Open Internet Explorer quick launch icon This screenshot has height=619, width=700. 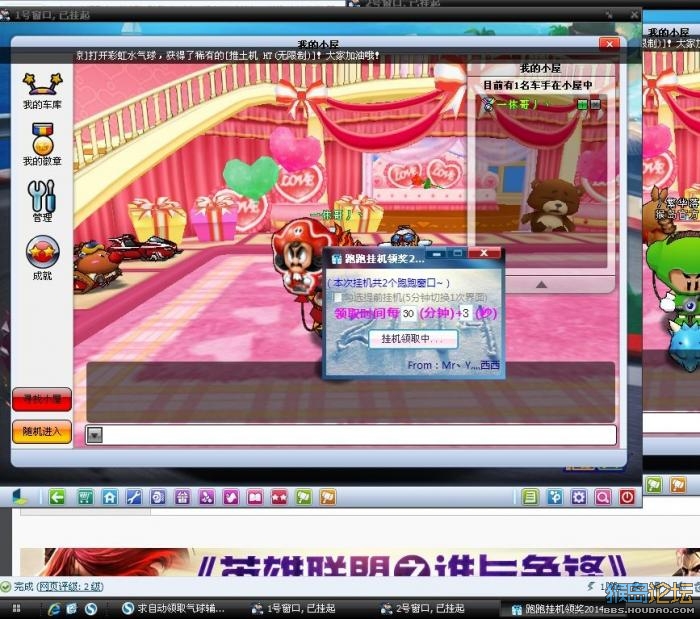point(54,609)
